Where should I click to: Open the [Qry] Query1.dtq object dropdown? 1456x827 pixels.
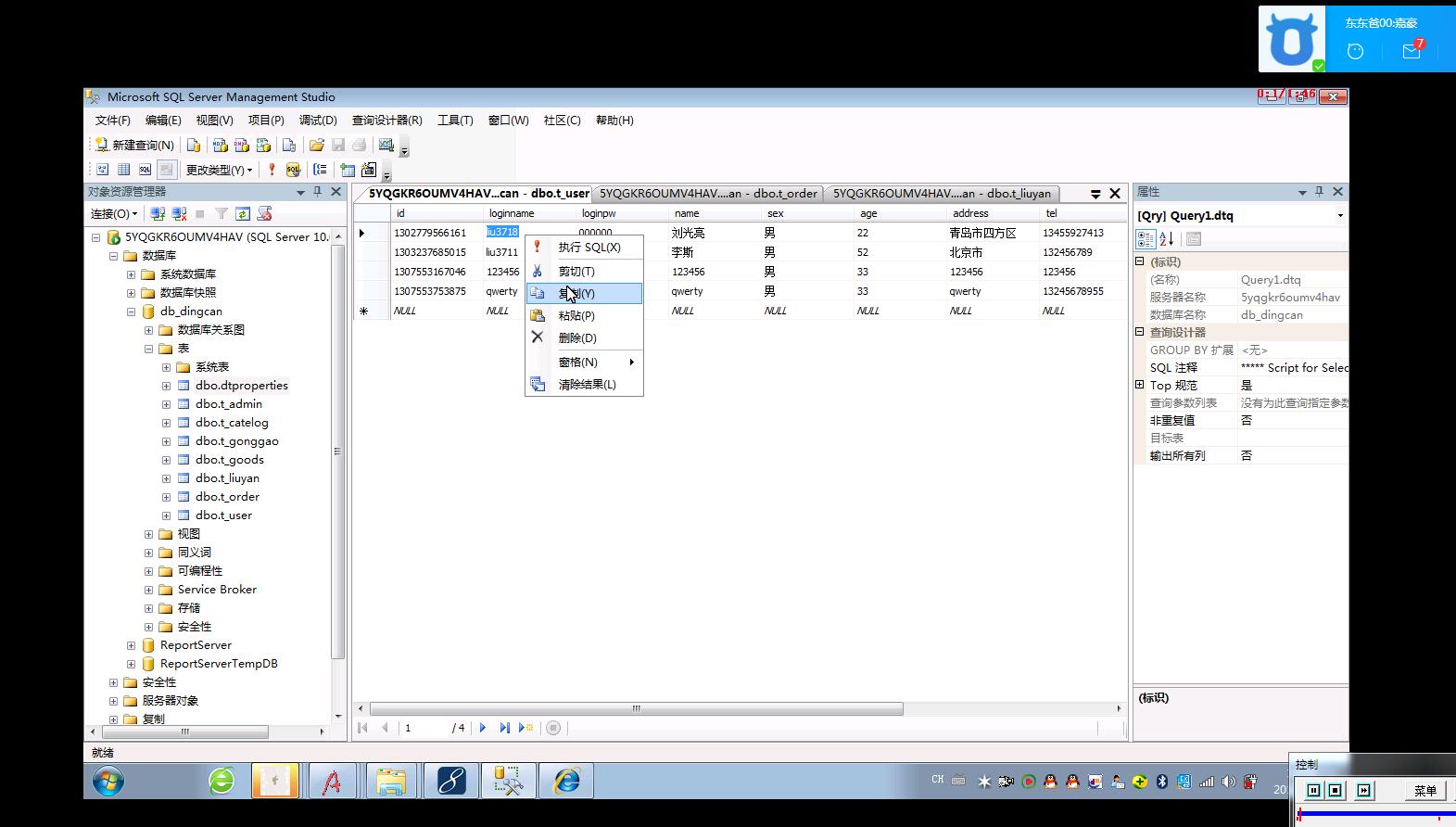tap(1340, 215)
